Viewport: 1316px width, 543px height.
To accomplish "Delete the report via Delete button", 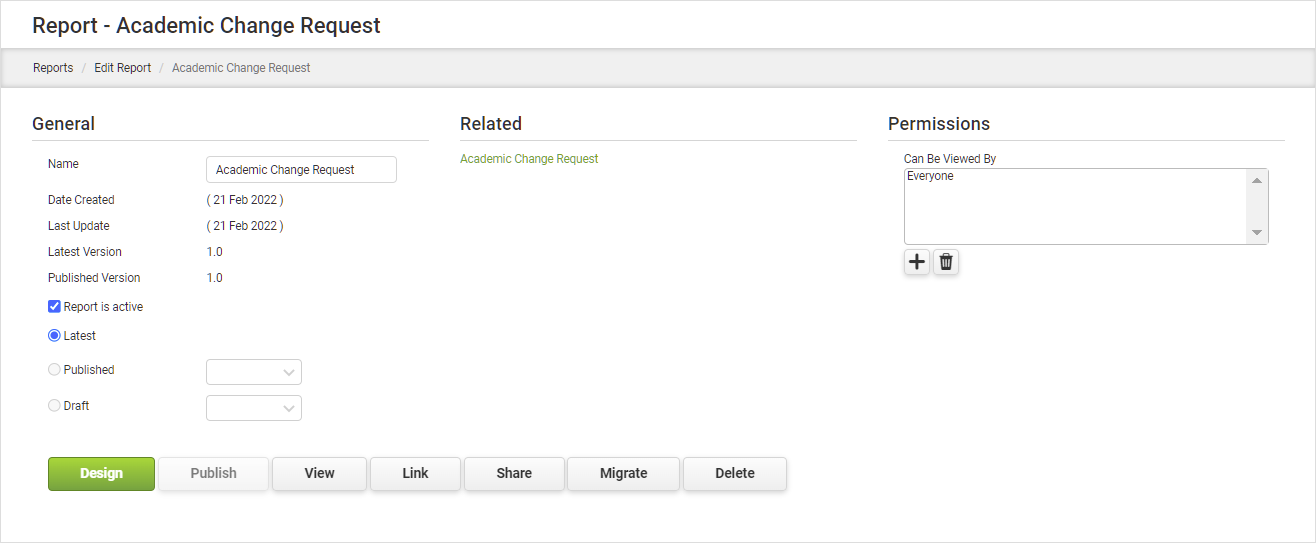I will coord(735,474).
